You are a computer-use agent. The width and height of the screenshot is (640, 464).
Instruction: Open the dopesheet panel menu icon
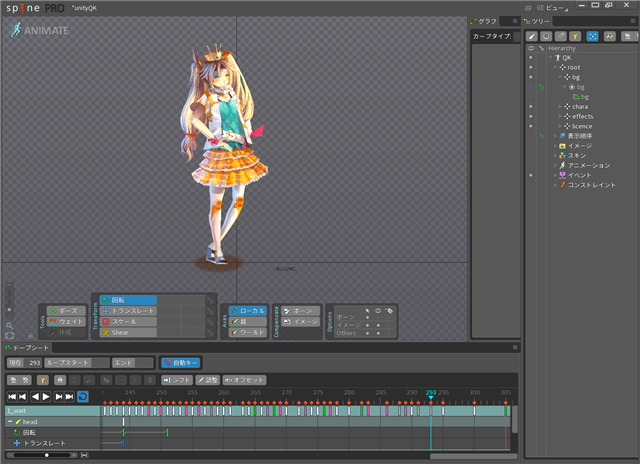click(x=515, y=347)
